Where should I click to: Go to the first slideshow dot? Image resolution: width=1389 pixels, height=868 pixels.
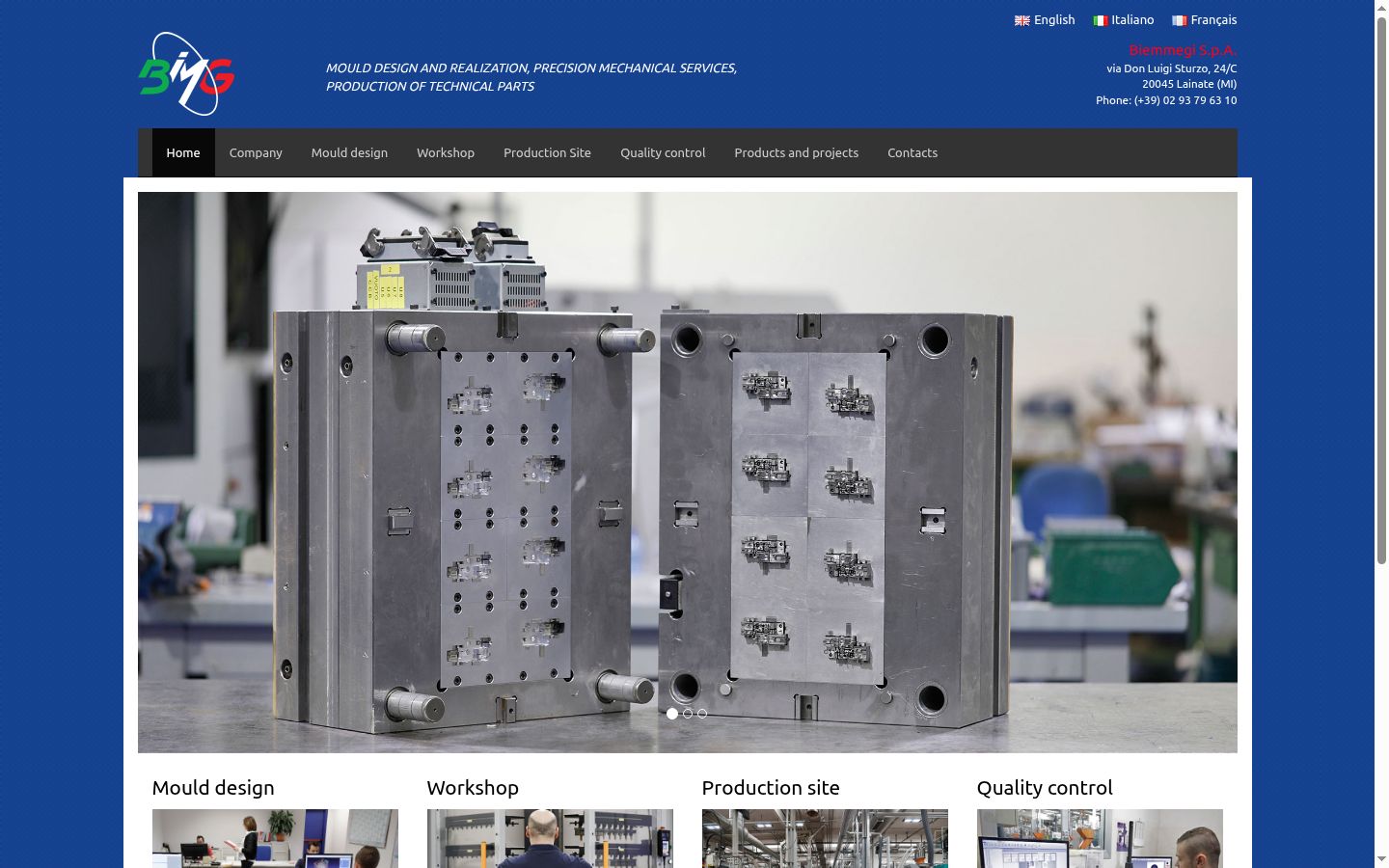(x=672, y=714)
